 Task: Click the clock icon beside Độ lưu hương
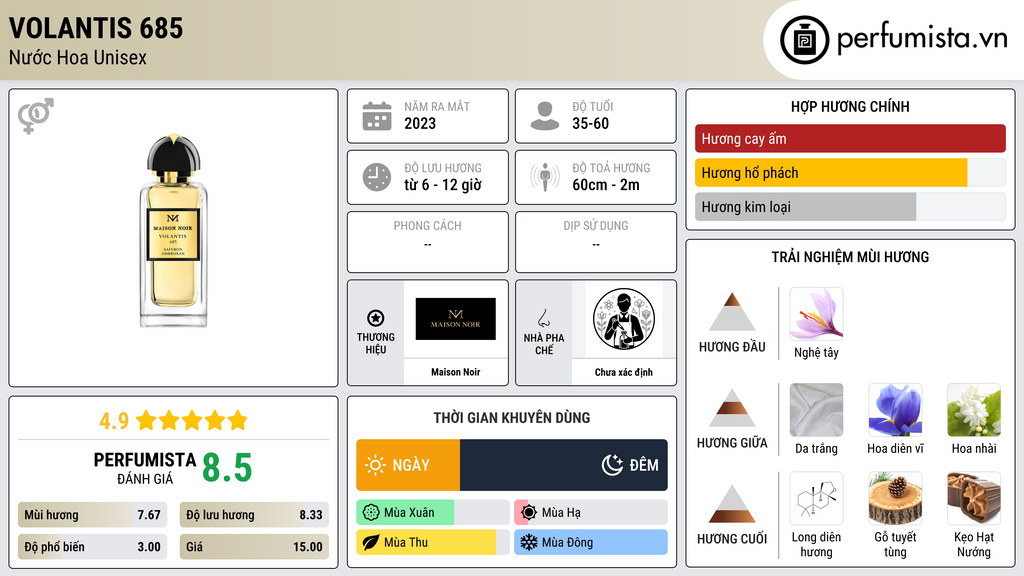tap(377, 177)
